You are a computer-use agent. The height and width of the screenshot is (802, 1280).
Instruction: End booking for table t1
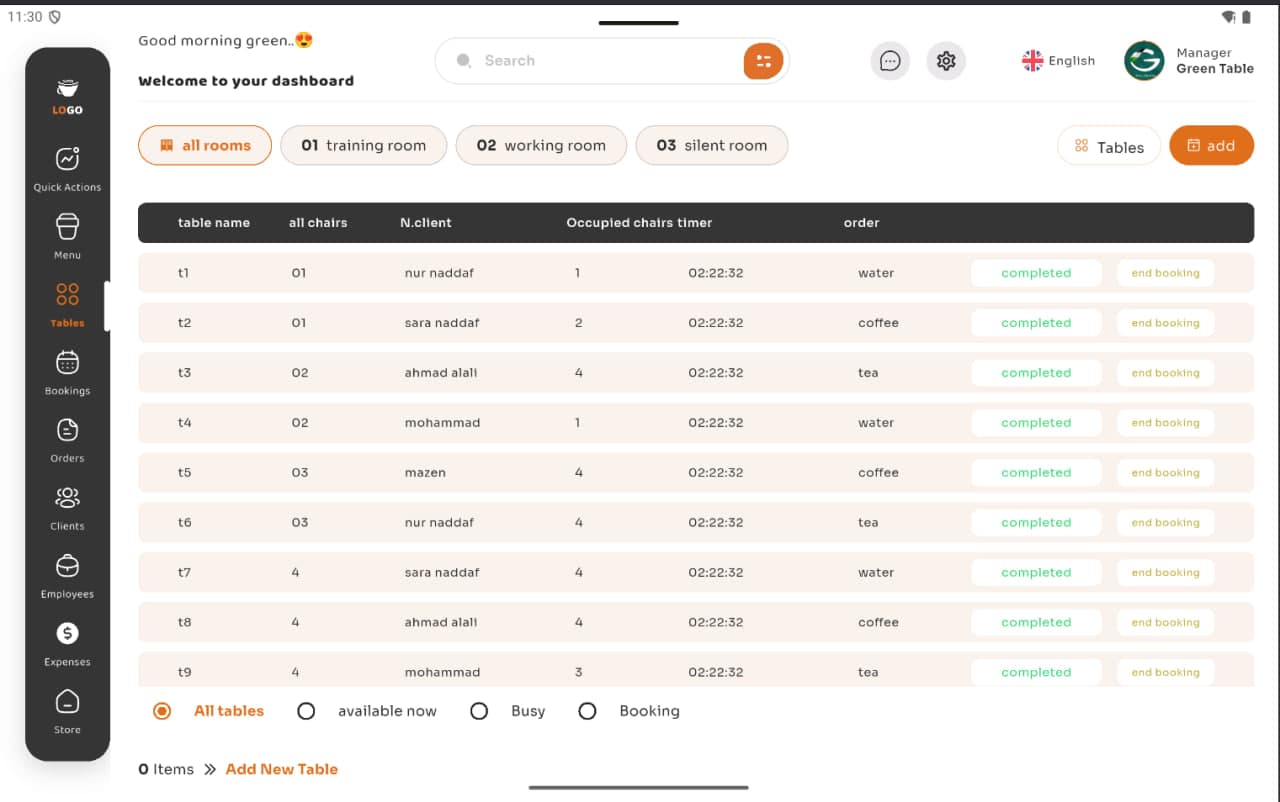pyautogui.click(x=1164, y=272)
